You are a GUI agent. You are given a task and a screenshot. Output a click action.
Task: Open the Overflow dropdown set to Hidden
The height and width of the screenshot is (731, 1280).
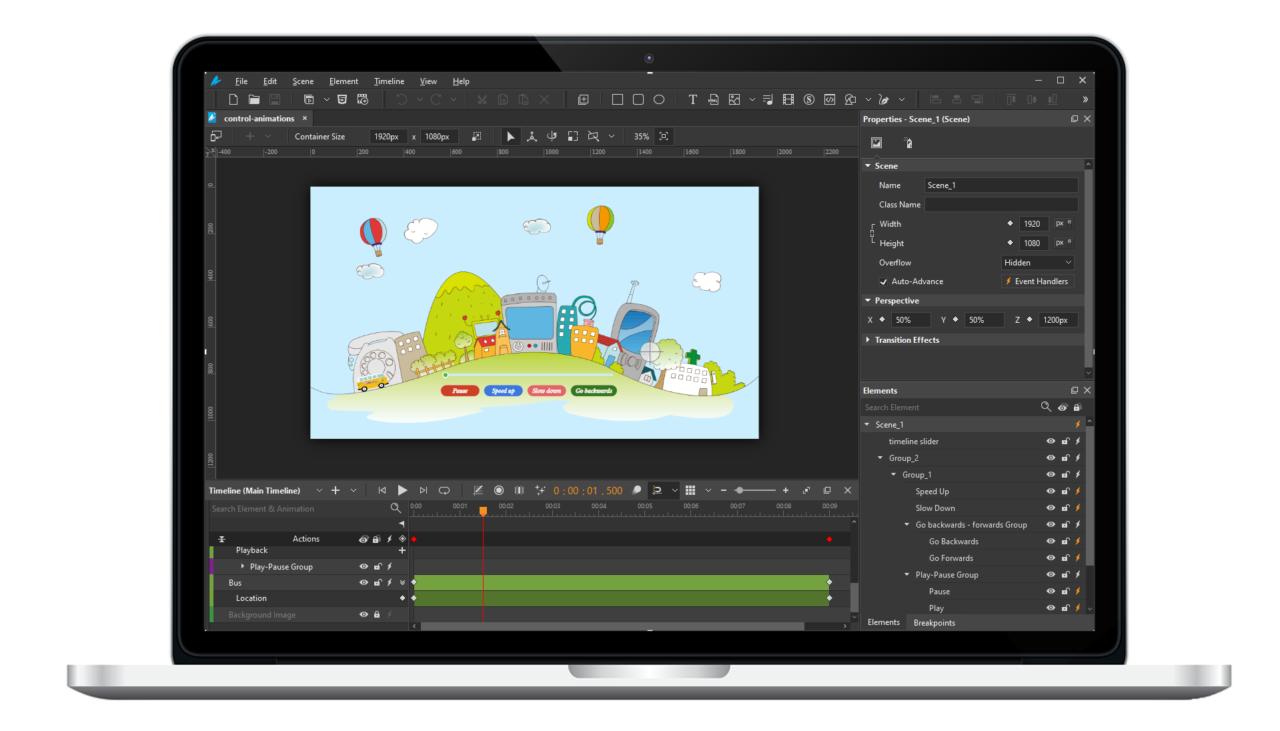[x=1037, y=262]
